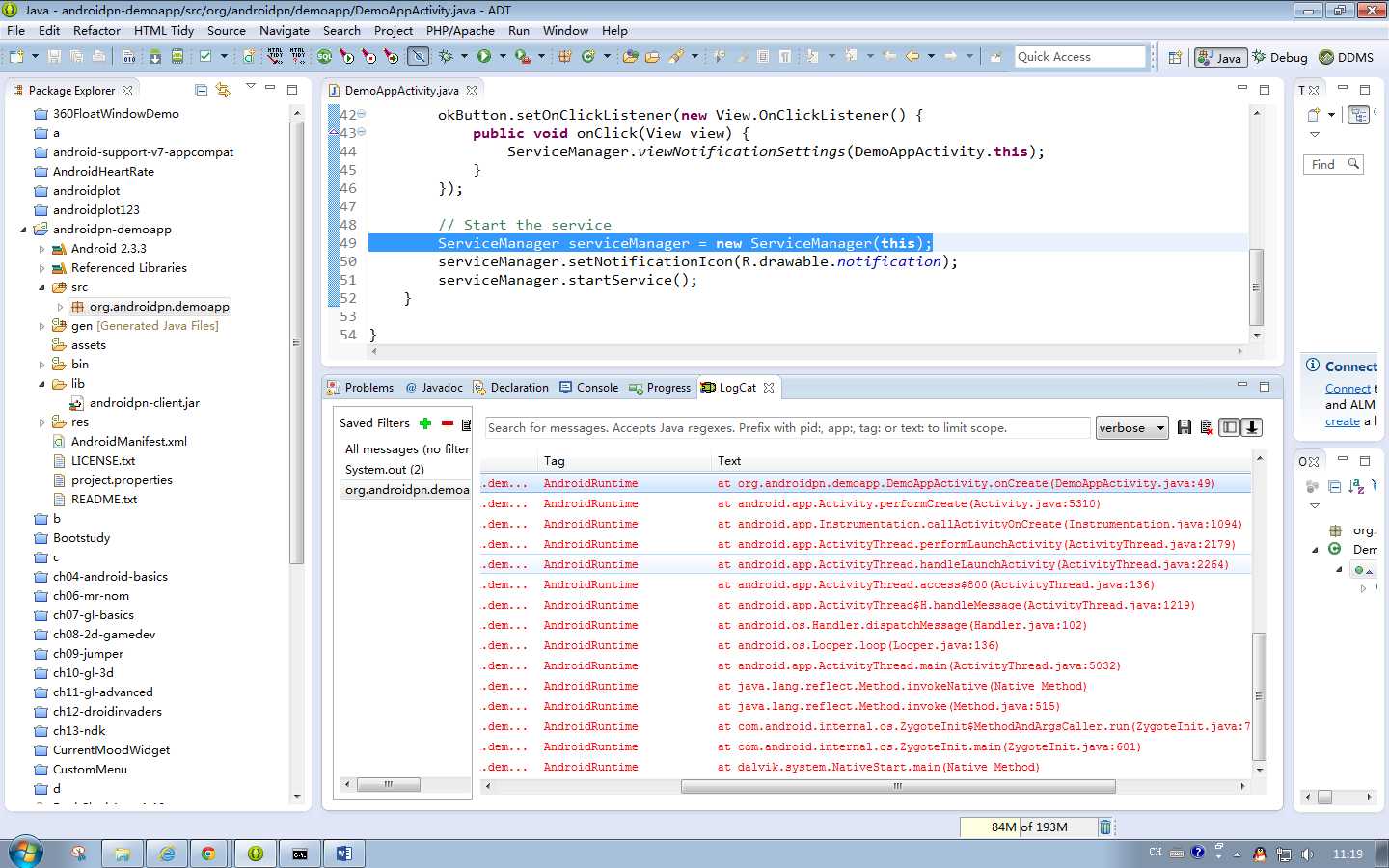Open the Refactor menu
The image size is (1389, 868).
tap(96, 30)
